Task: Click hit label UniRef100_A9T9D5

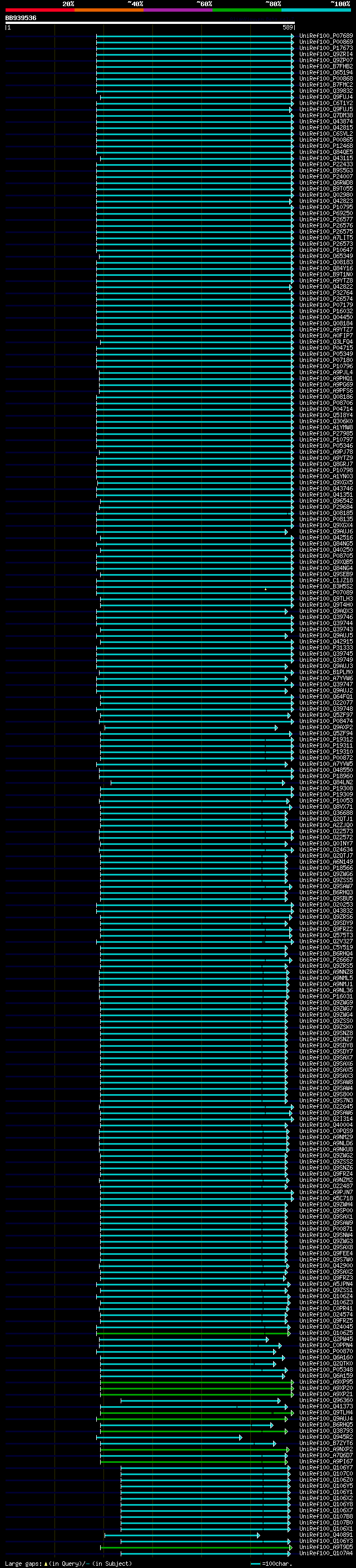Action: pos(325,1548)
